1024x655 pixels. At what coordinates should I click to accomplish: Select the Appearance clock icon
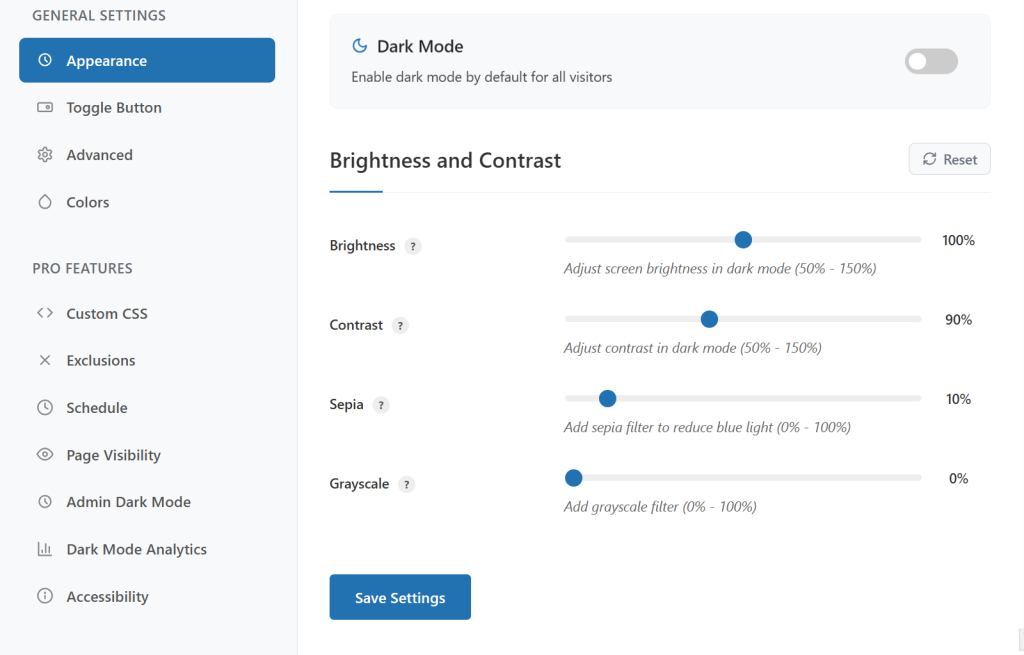(x=44, y=60)
